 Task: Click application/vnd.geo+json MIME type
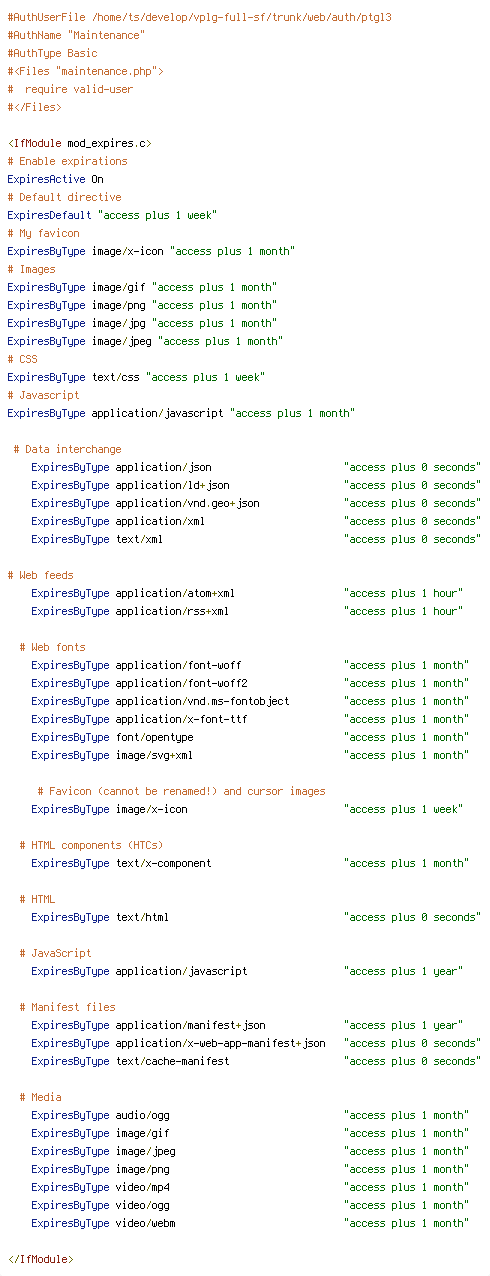click(187, 504)
